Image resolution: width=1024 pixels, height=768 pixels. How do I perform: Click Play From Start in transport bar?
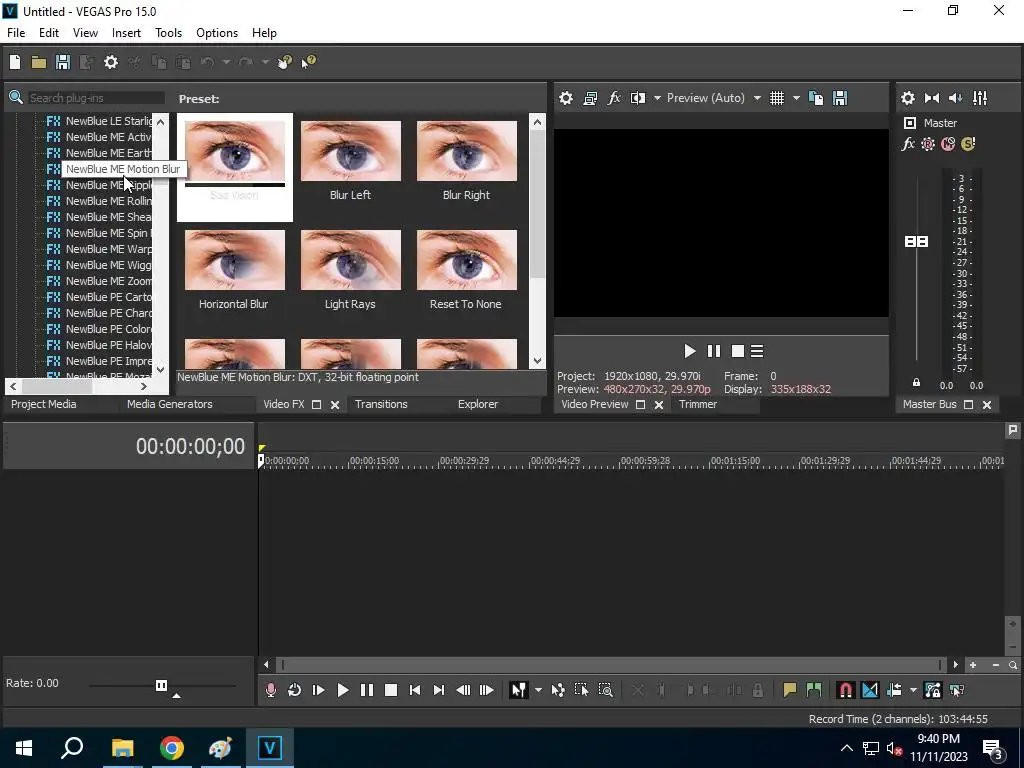(x=319, y=690)
